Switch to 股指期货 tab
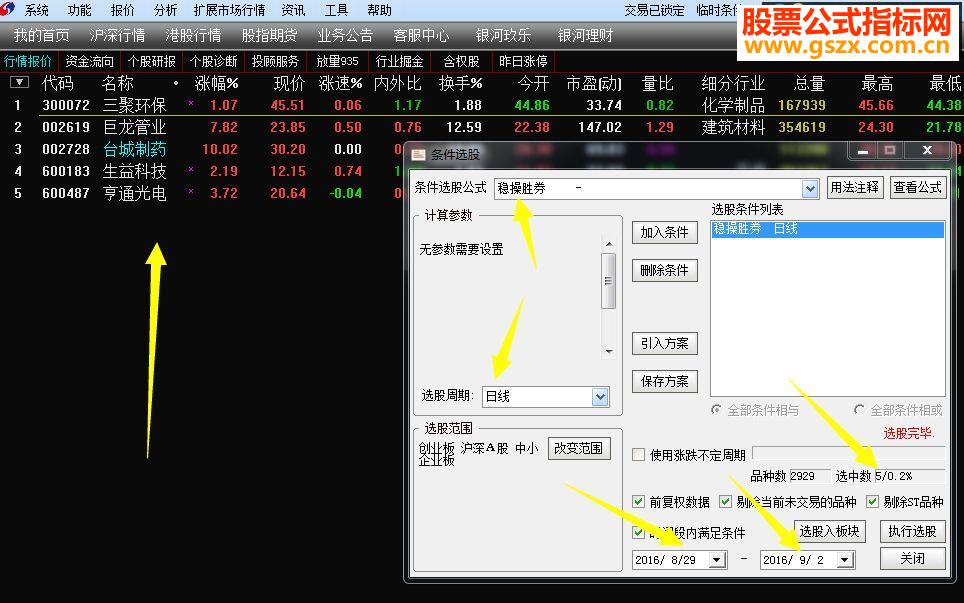 point(269,36)
